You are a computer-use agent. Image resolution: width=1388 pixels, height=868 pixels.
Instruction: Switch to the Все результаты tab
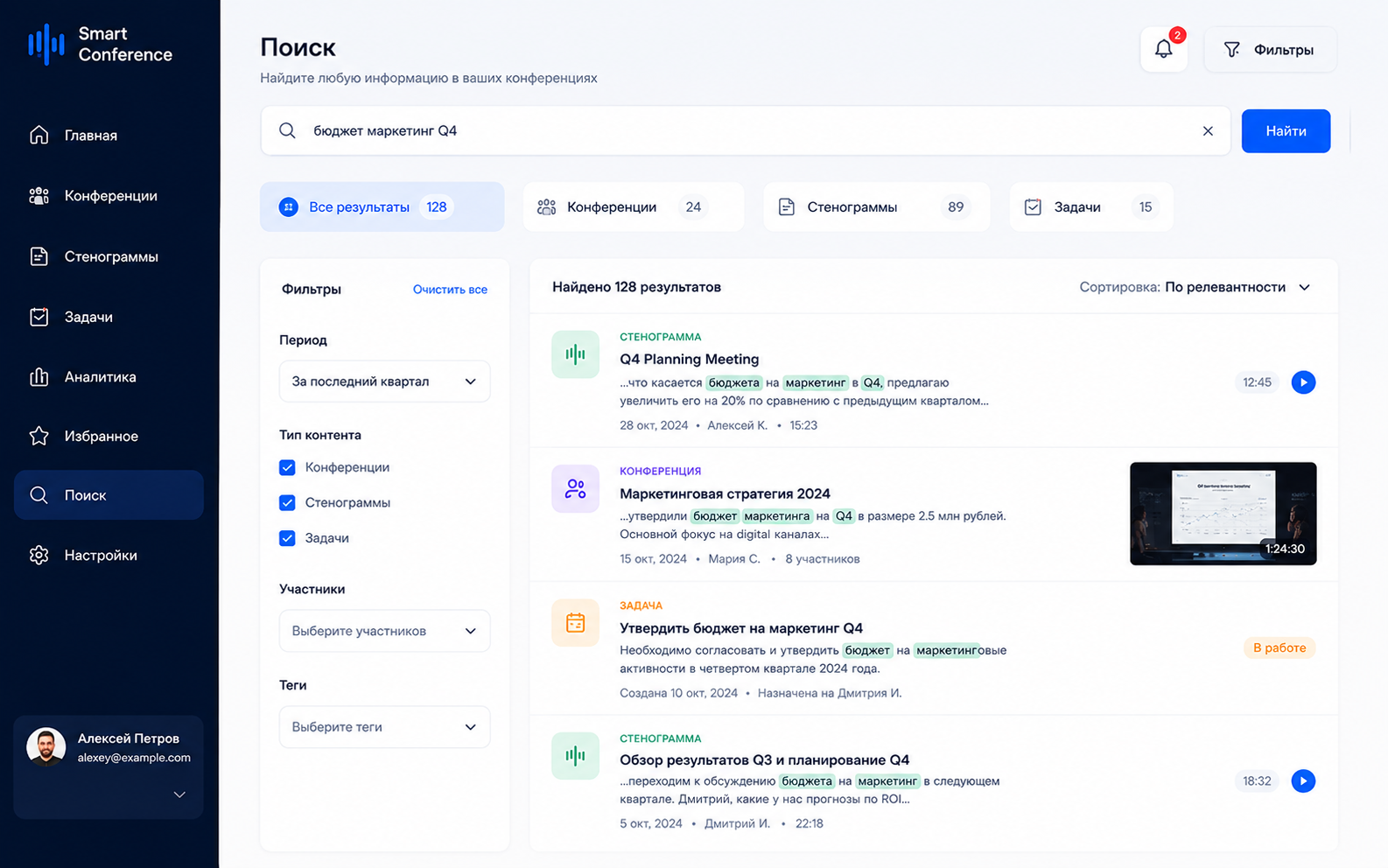(x=382, y=207)
